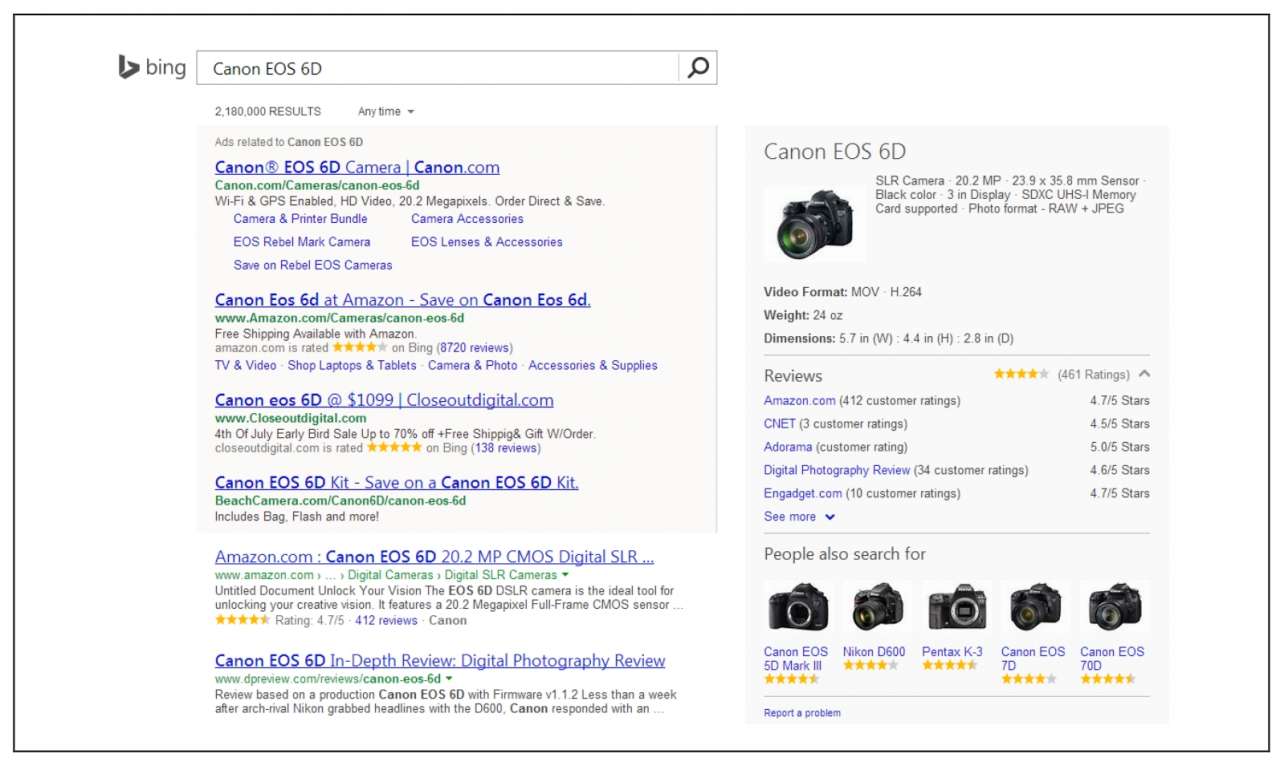This screenshot has width=1280, height=762.
Task: Open the Camera Accessories link
Action: click(x=467, y=219)
